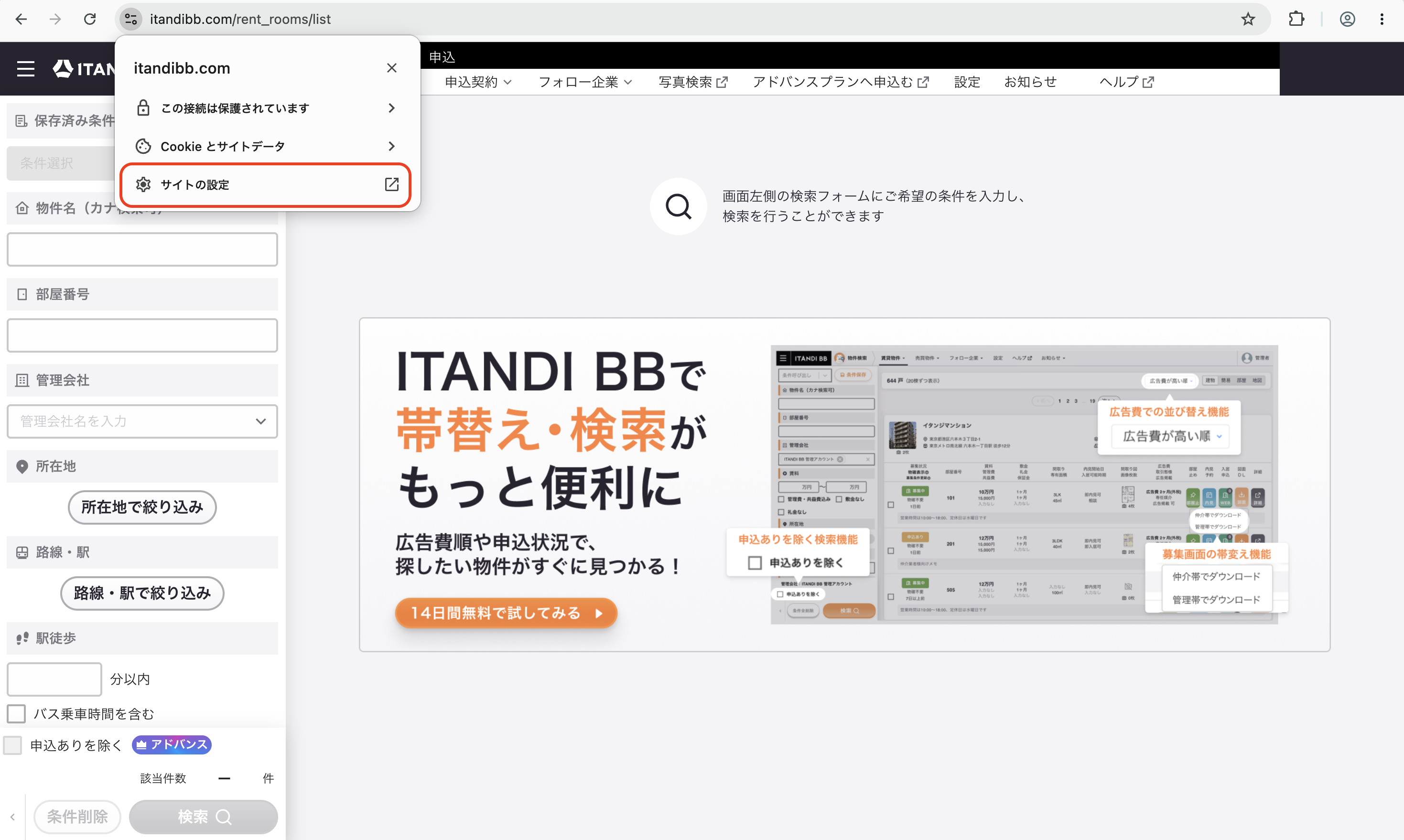
Task: Click the site information icon in address bar
Action: point(131,19)
